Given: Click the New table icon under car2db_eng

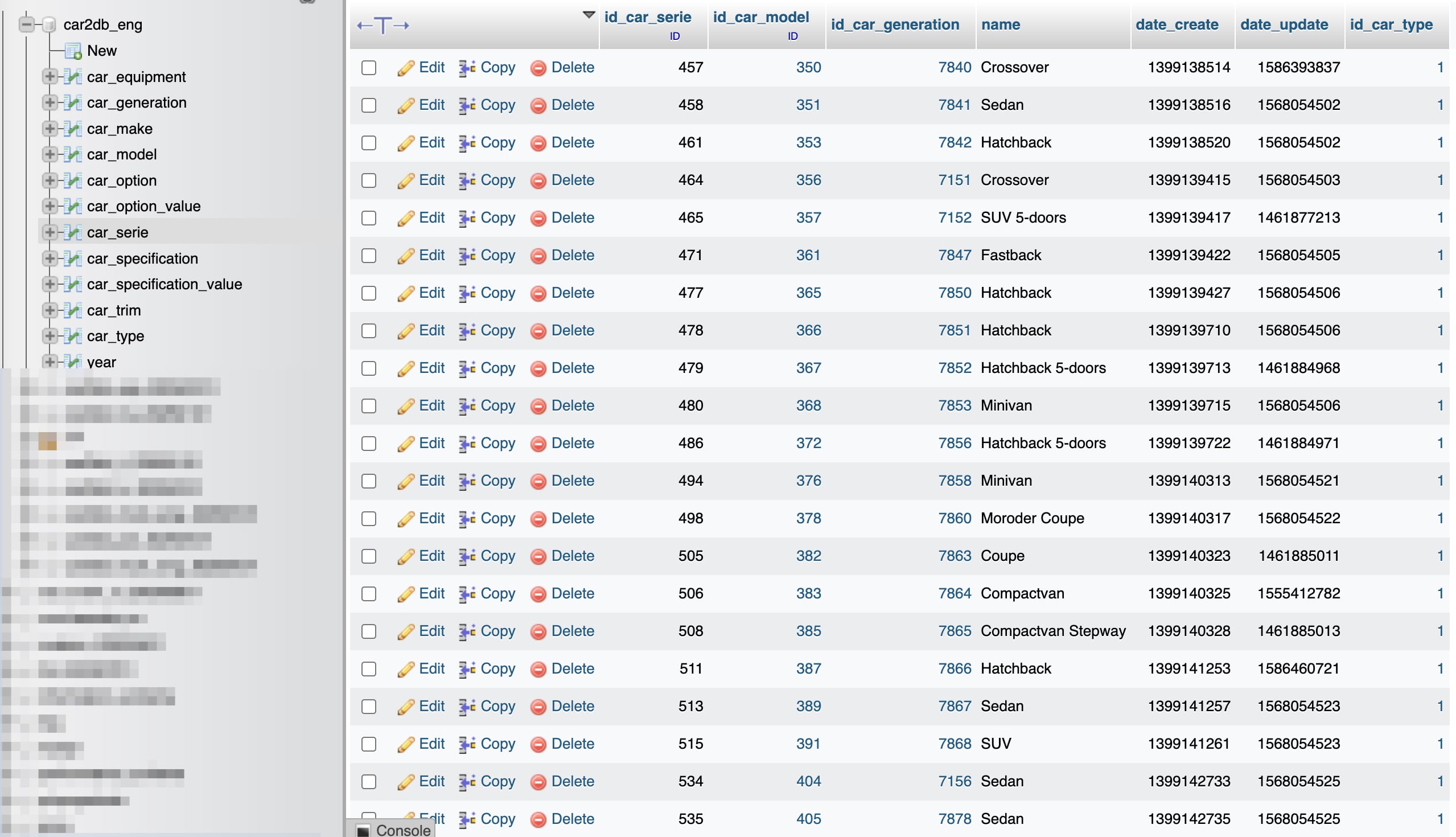Looking at the screenshot, I should click(x=72, y=51).
